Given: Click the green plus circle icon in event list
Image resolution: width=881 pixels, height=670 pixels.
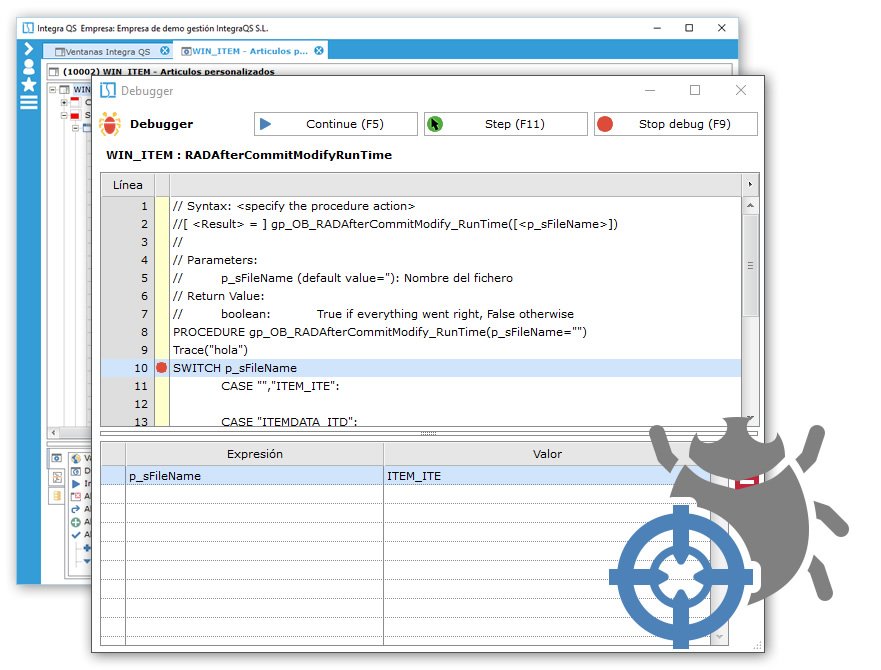Looking at the screenshot, I should [76, 522].
